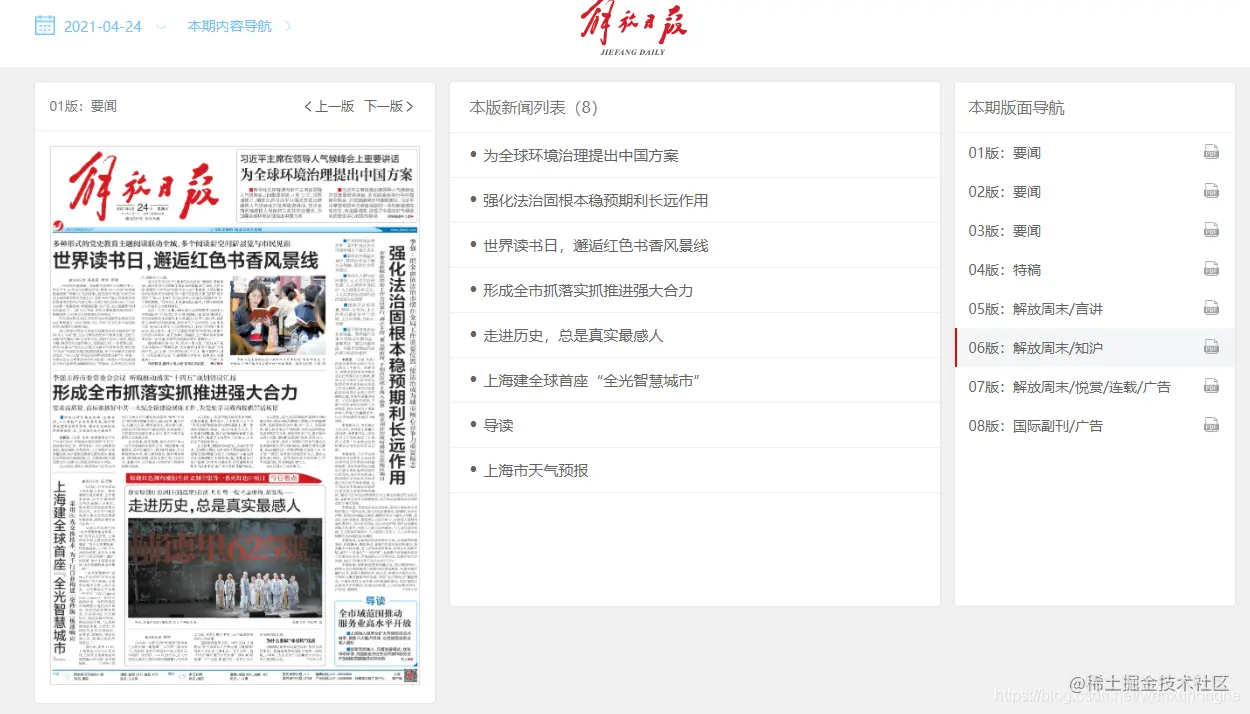This screenshot has height=714, width=1250.
Task: Go to previous page with 上一版
Action: tap(329, 106)
